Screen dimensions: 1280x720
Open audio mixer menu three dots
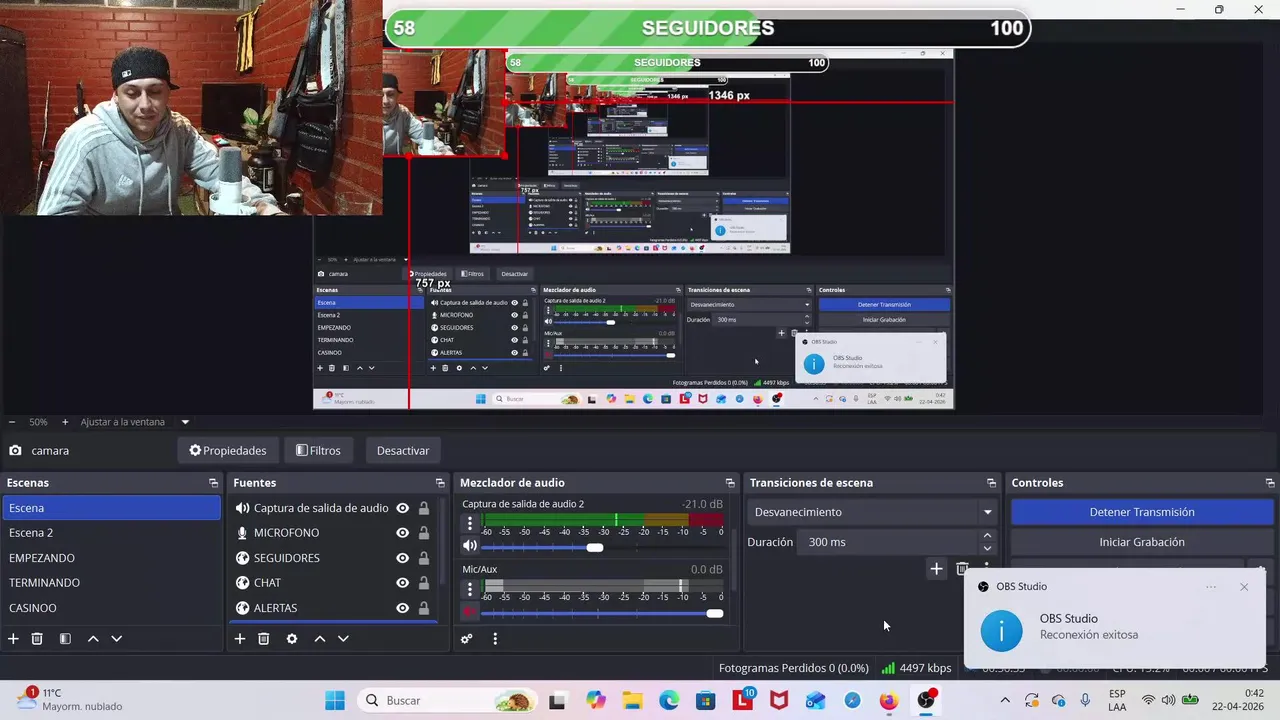(495, 638)
